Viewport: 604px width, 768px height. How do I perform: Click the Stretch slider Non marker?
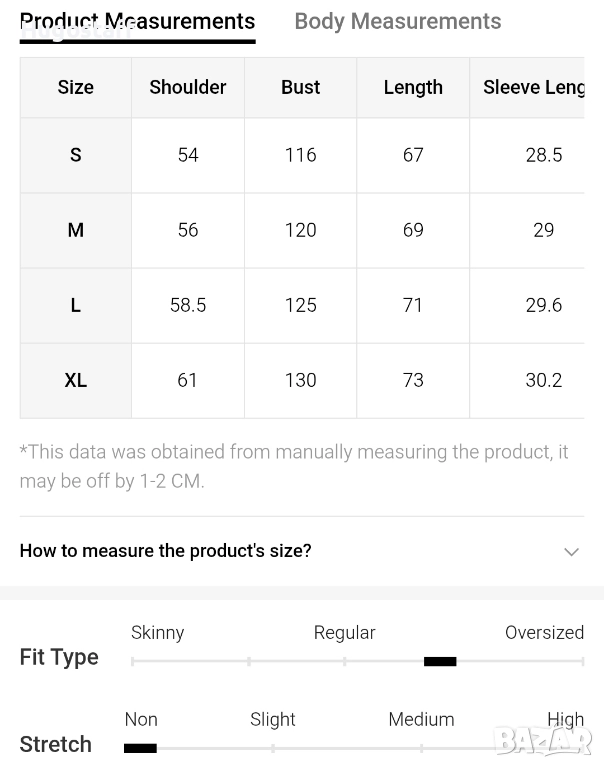[x=140, y=748]
